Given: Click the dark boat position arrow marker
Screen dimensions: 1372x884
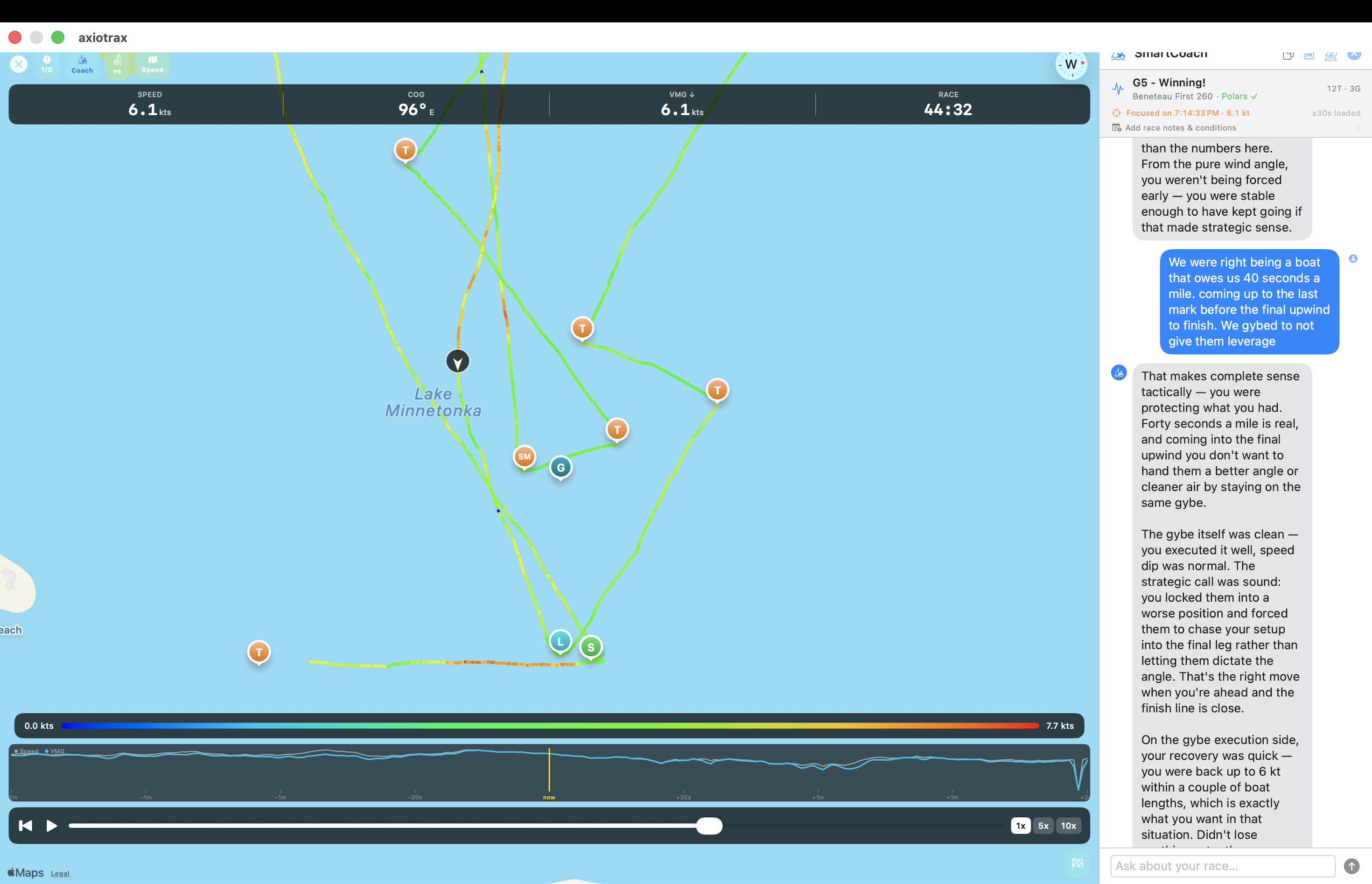Looking at the screenshot, I should [457, 361].
